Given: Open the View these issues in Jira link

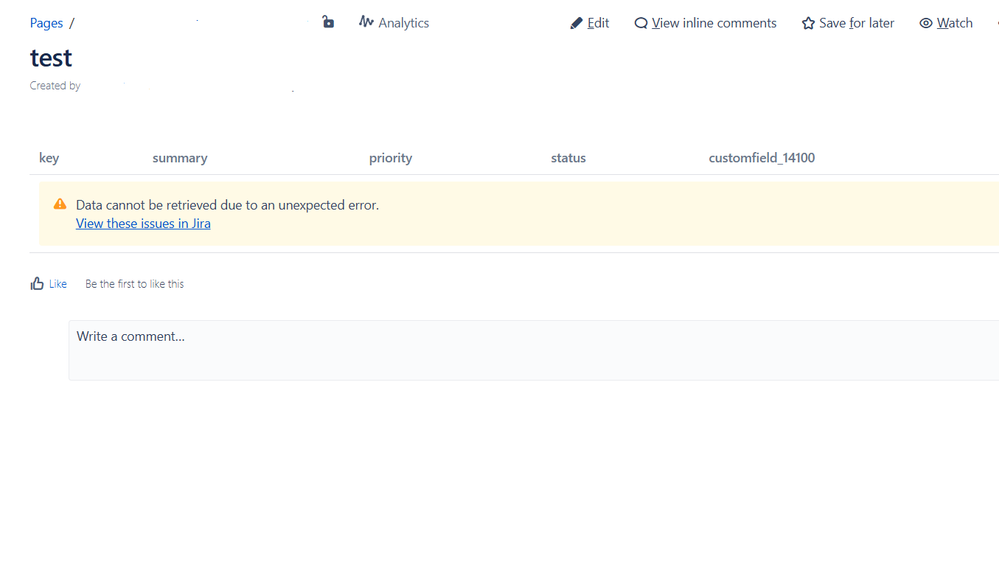Looking at the screenshot, I should click(x=143, y=223).
